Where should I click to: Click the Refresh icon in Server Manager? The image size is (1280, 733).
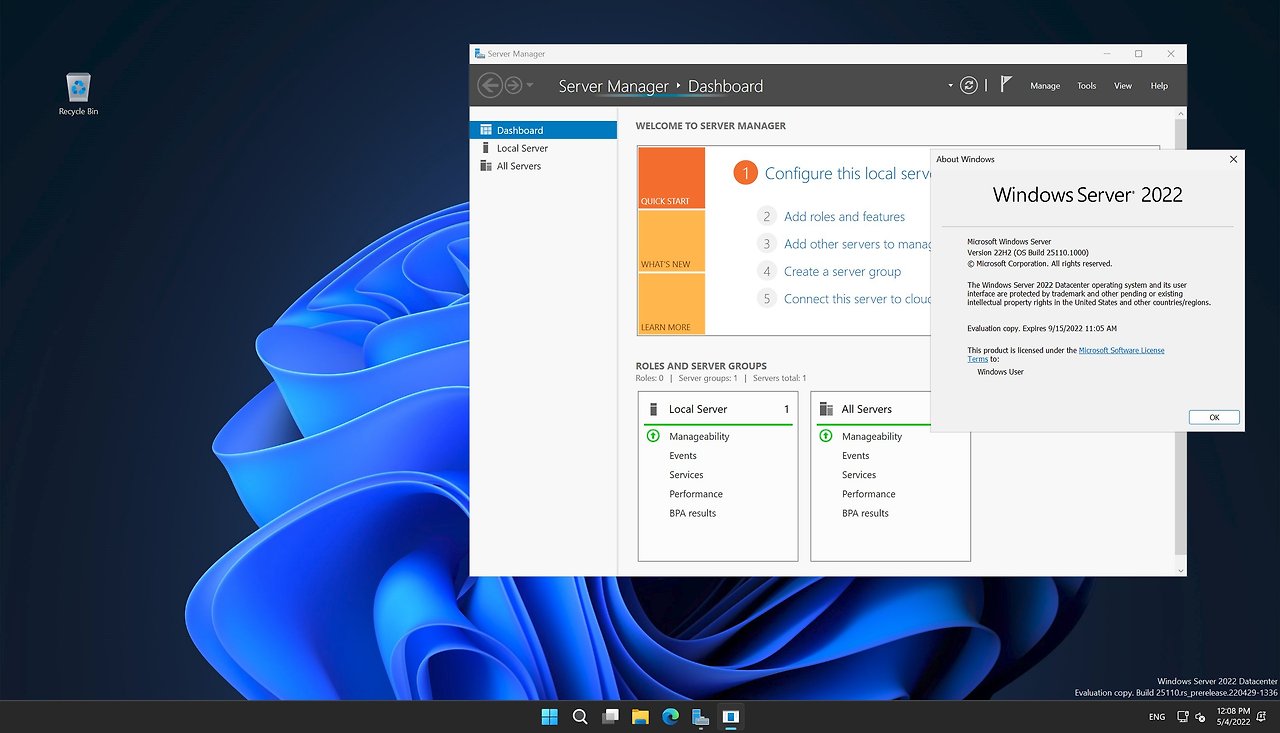coord(969,86)
